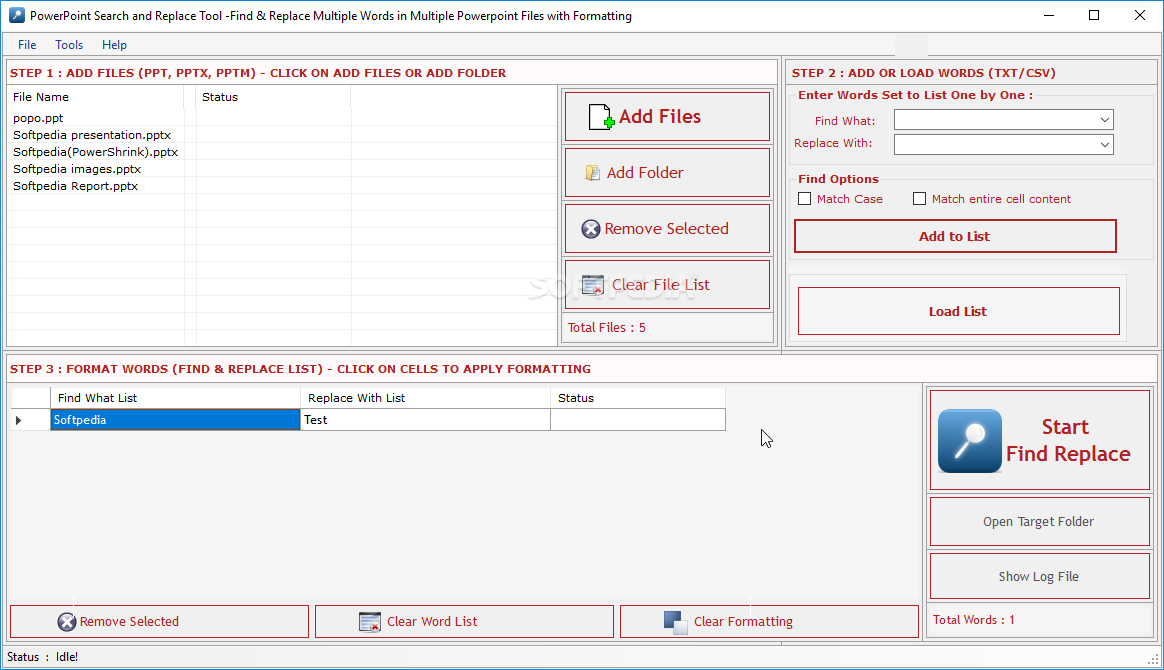The width and height of the screenshot is (1164, 670).
Task: Click the Remove Selected files X icon
Action: pos(591,229)
